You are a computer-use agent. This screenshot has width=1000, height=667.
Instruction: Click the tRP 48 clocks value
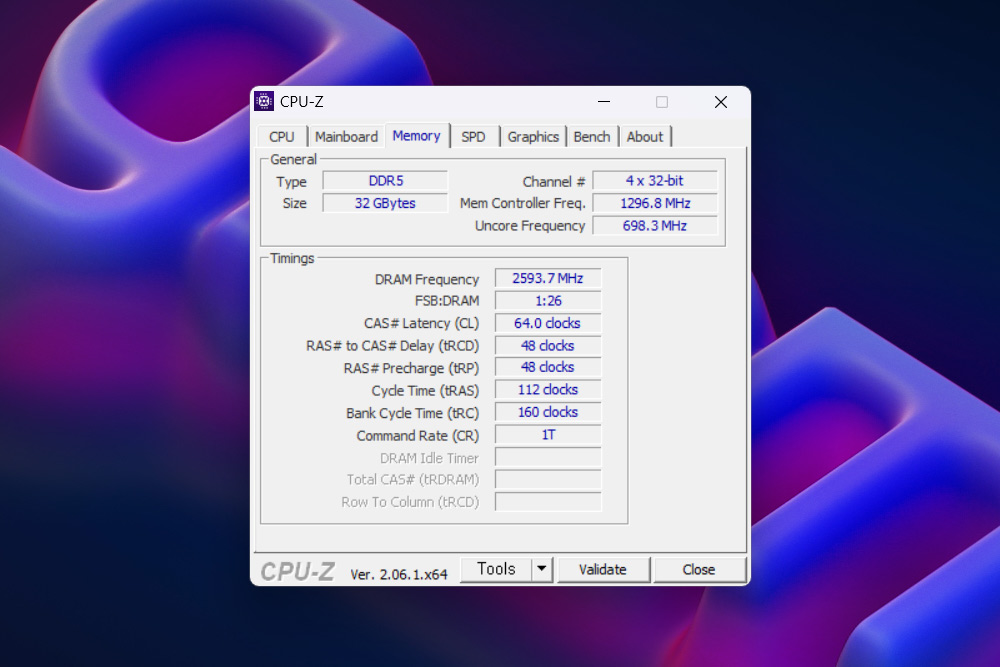tap(548, 367)
